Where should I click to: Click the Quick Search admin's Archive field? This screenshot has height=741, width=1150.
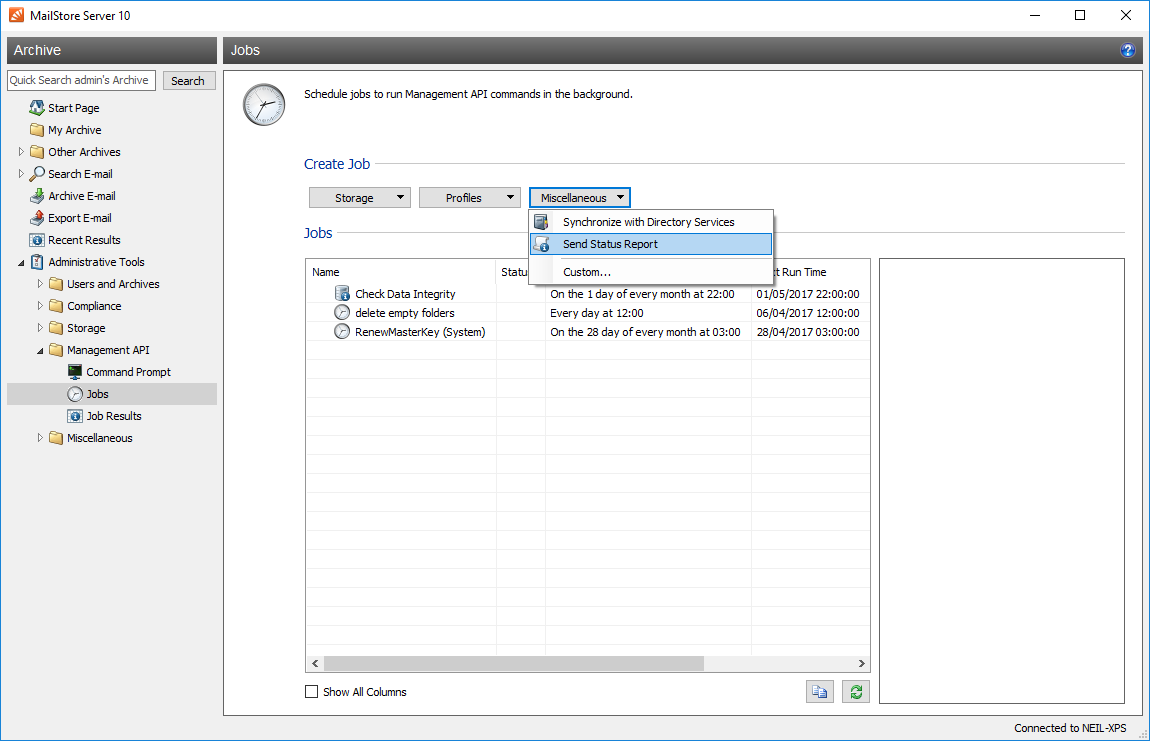pyautogui.click(x=81, y=81)
